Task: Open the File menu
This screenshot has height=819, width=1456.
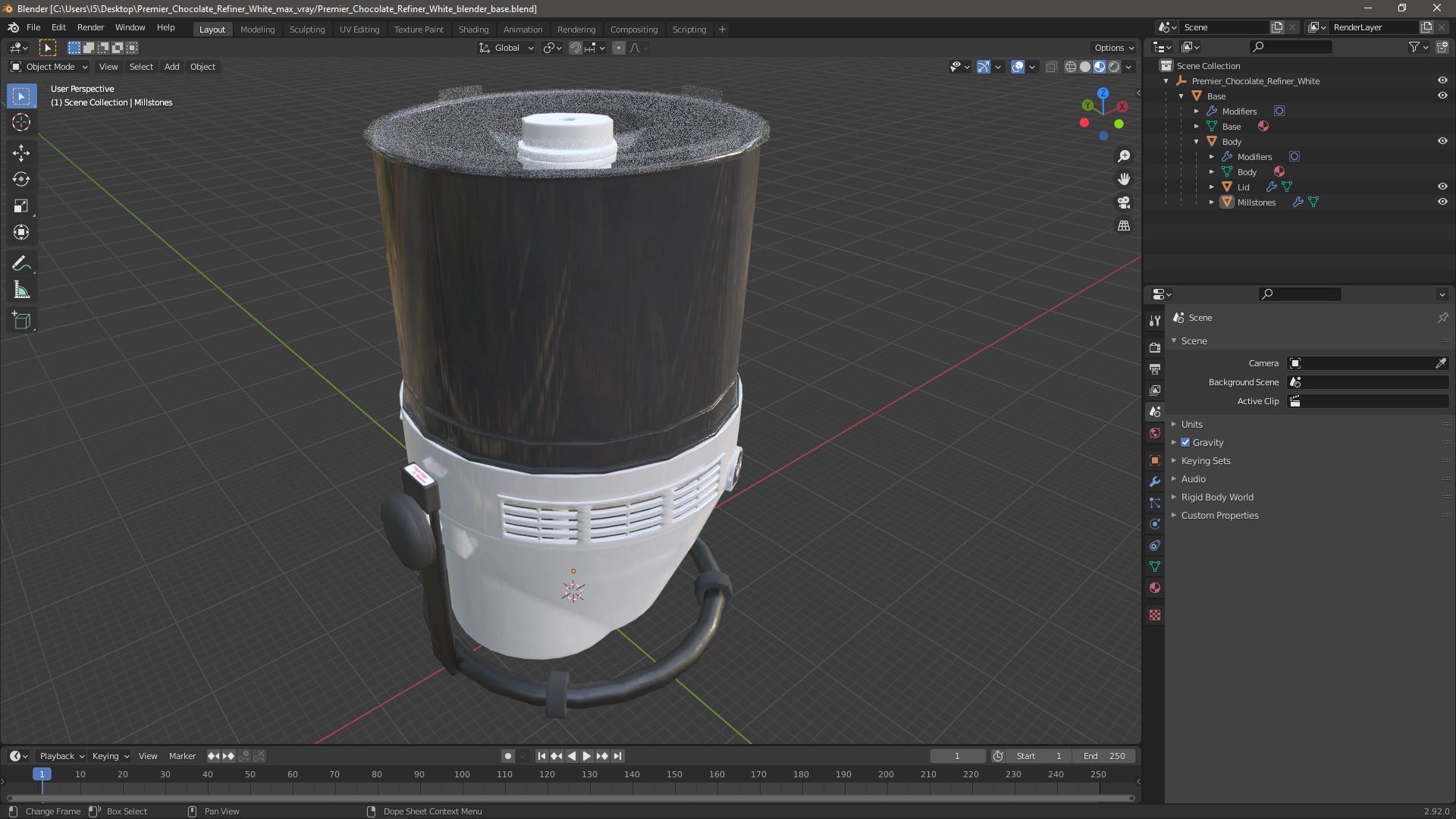Action: [33, 27]
